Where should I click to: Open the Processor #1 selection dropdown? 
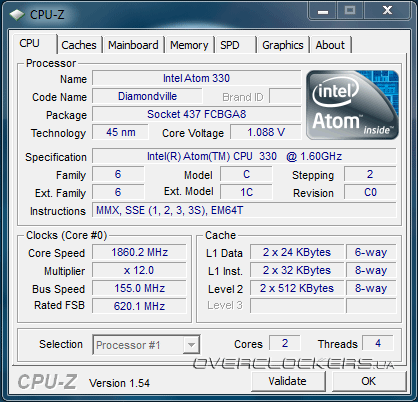tap(146, 345)
